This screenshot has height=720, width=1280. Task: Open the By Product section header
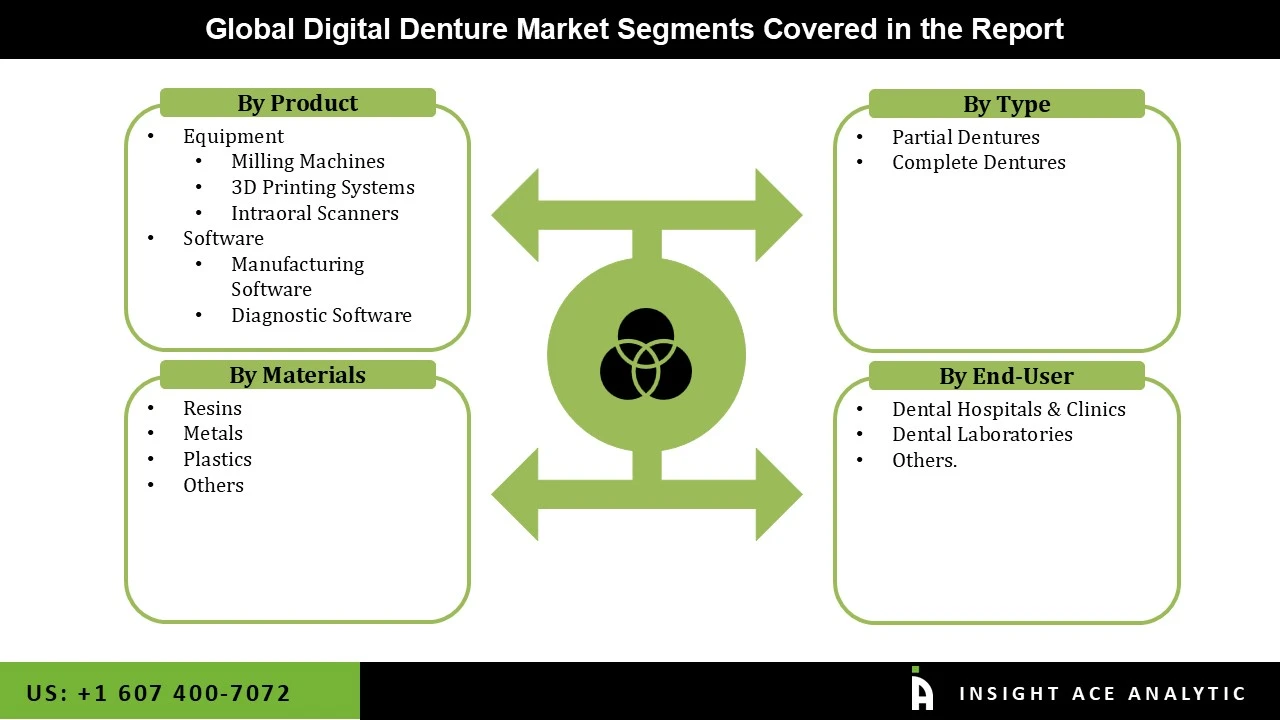point(297,103)
